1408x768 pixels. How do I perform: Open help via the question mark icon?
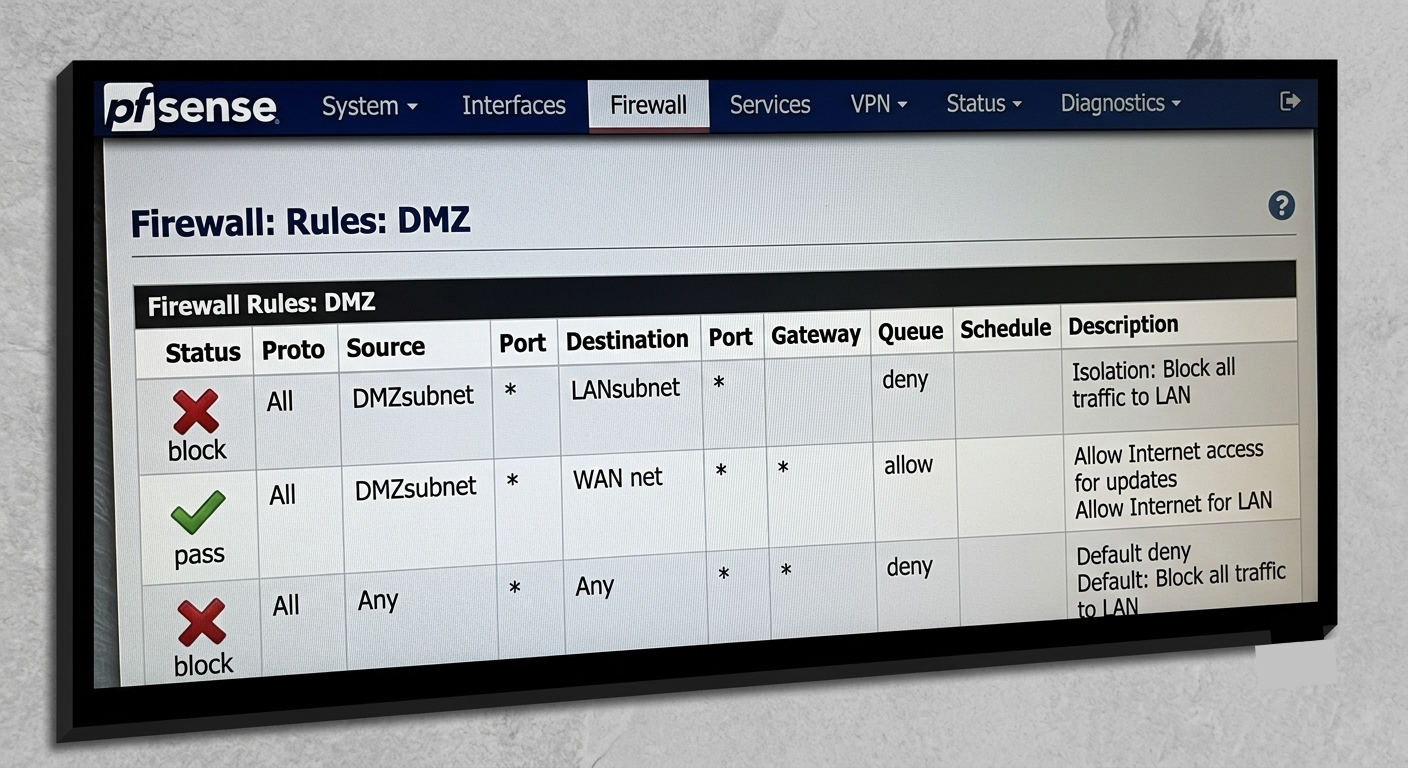click(1281, 206)
